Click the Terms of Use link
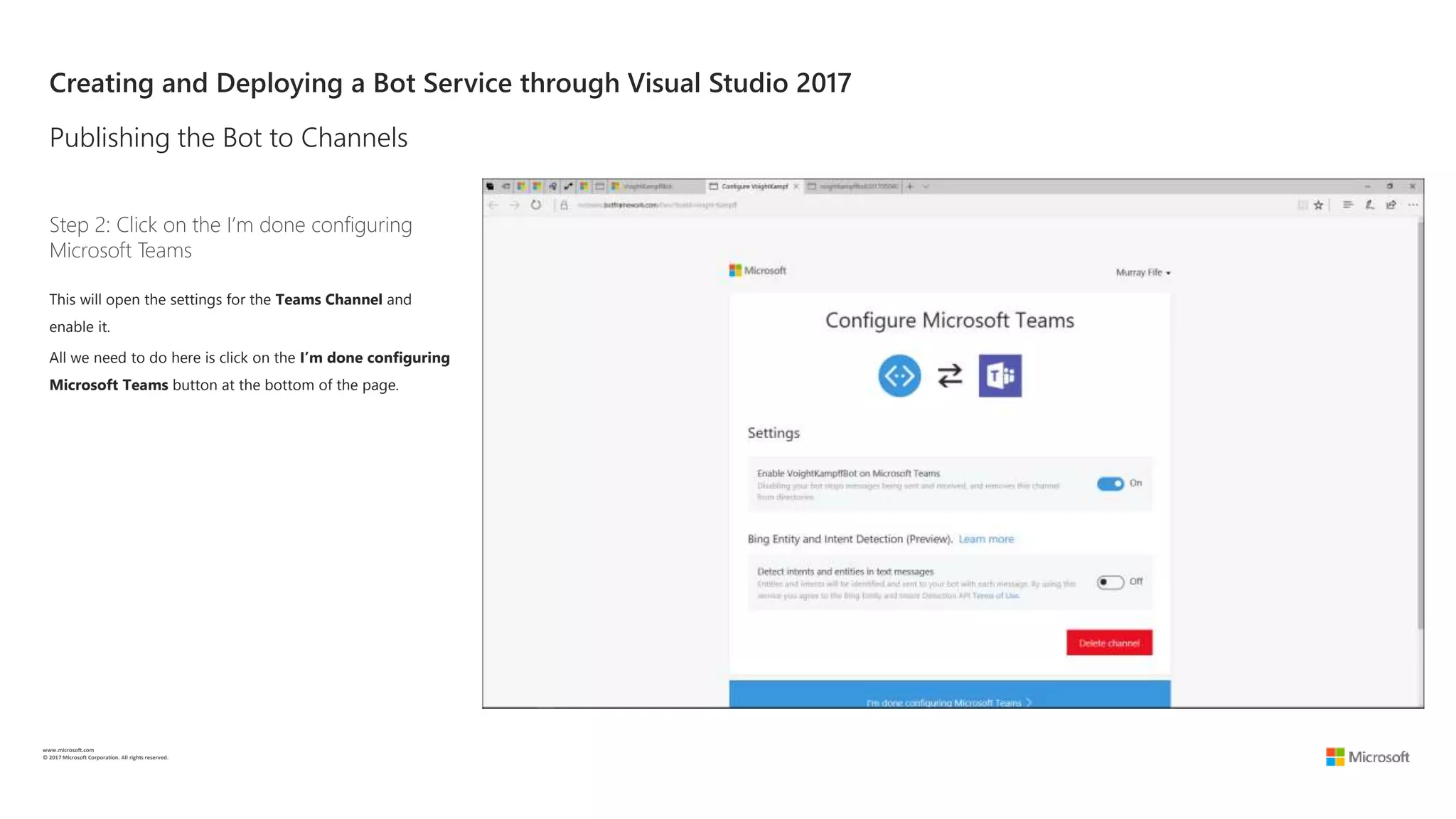 coord(995,596)
